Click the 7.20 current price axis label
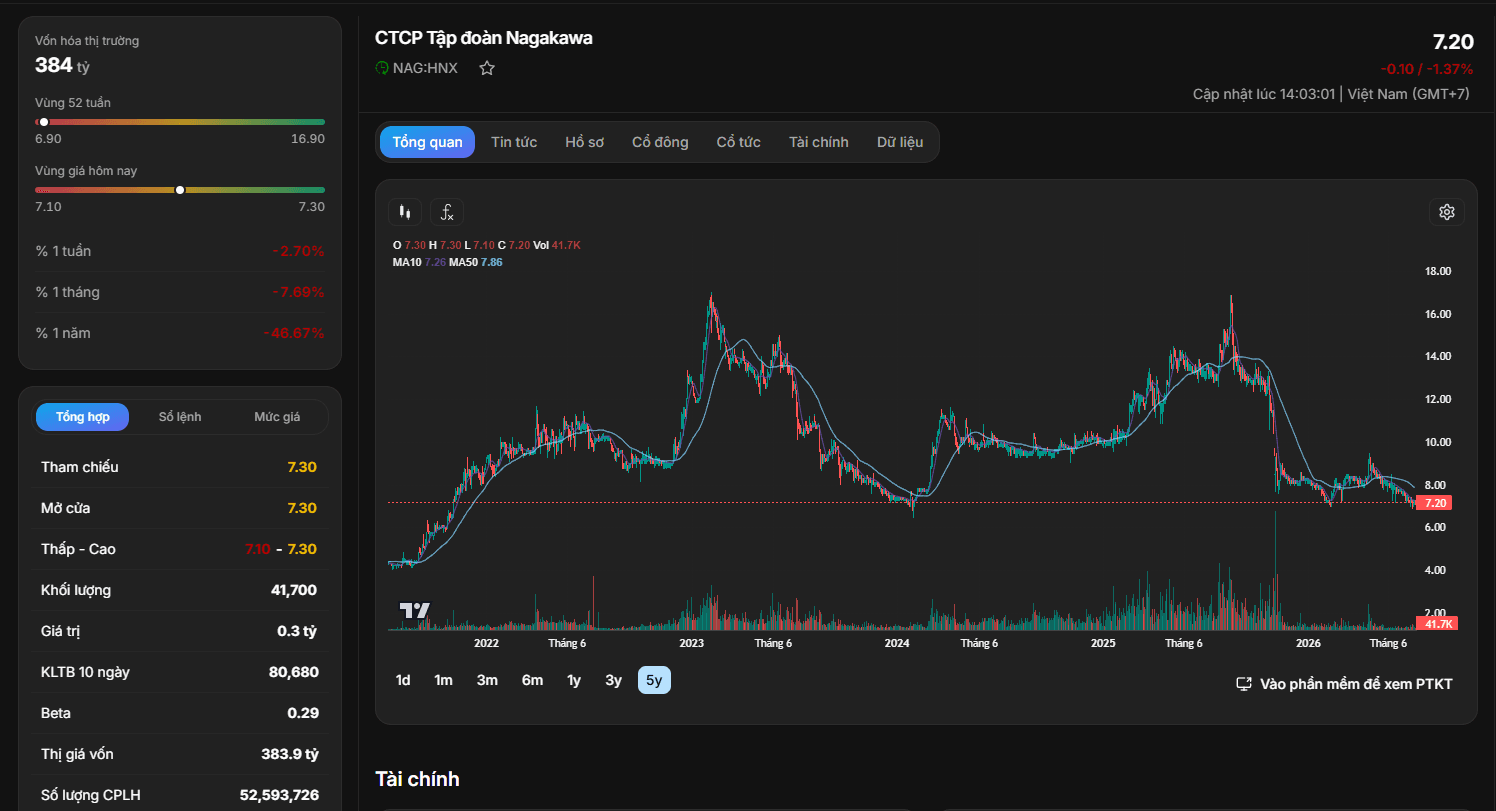Image resolution: width=1496 pixels, height=811 pixels. click(1435, 503)
